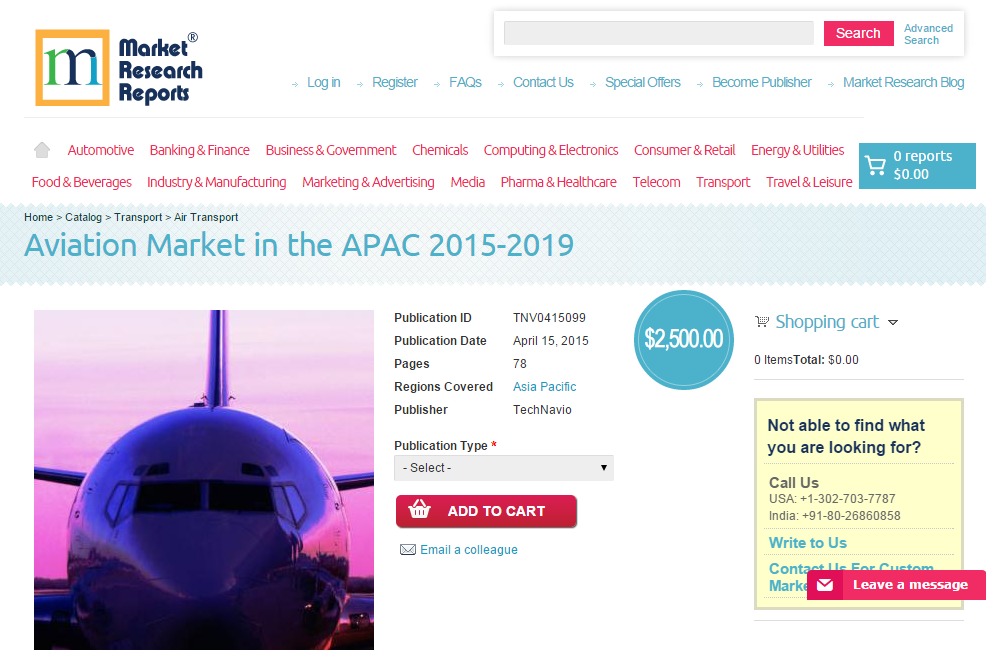Click the basket icon inside ADD TO CART

point(422,511)
